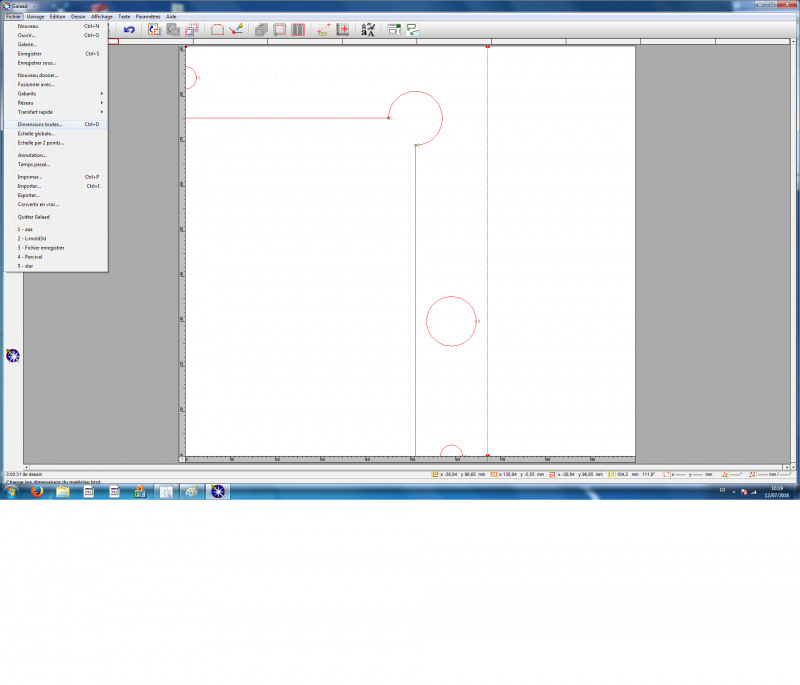Click the rightmost tree-layout toolbar icon
Screen dimensions: 800x685
point(412,30)
